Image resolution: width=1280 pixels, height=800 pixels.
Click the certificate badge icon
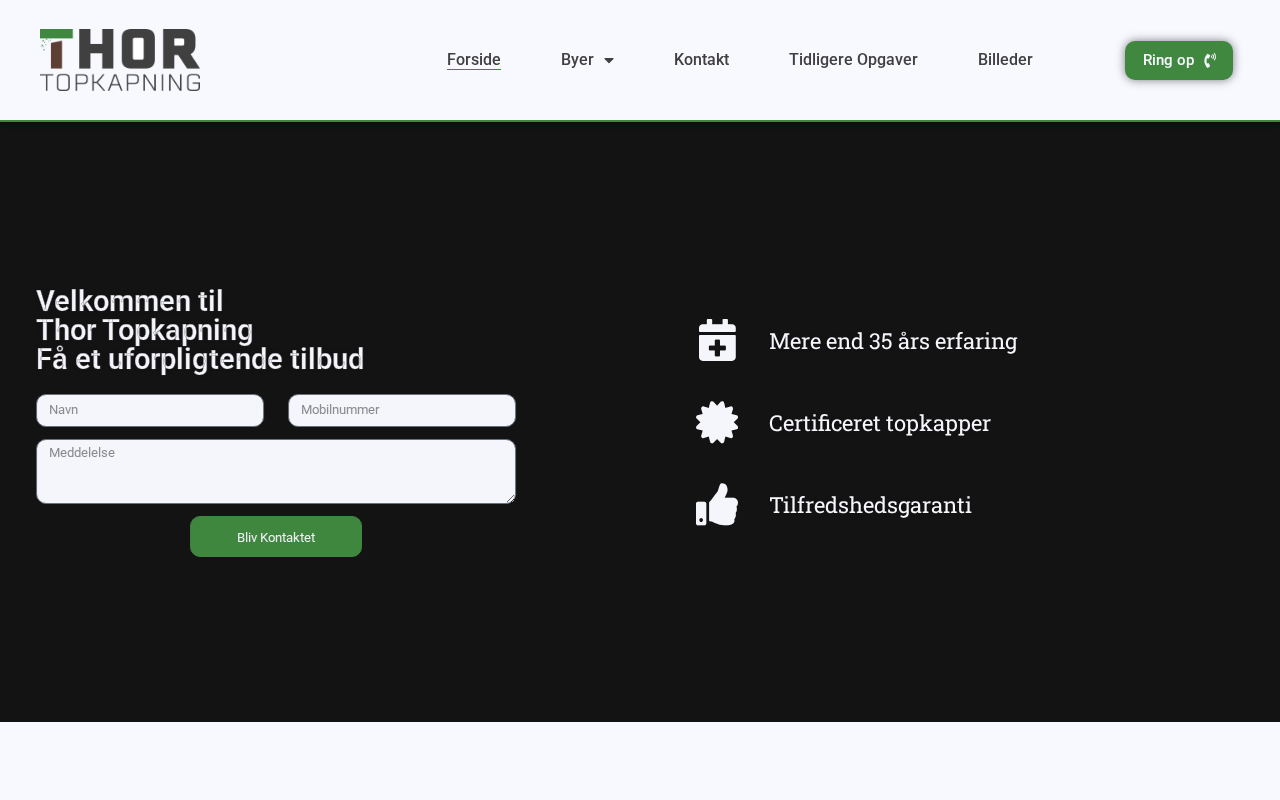tap(717, 422)
